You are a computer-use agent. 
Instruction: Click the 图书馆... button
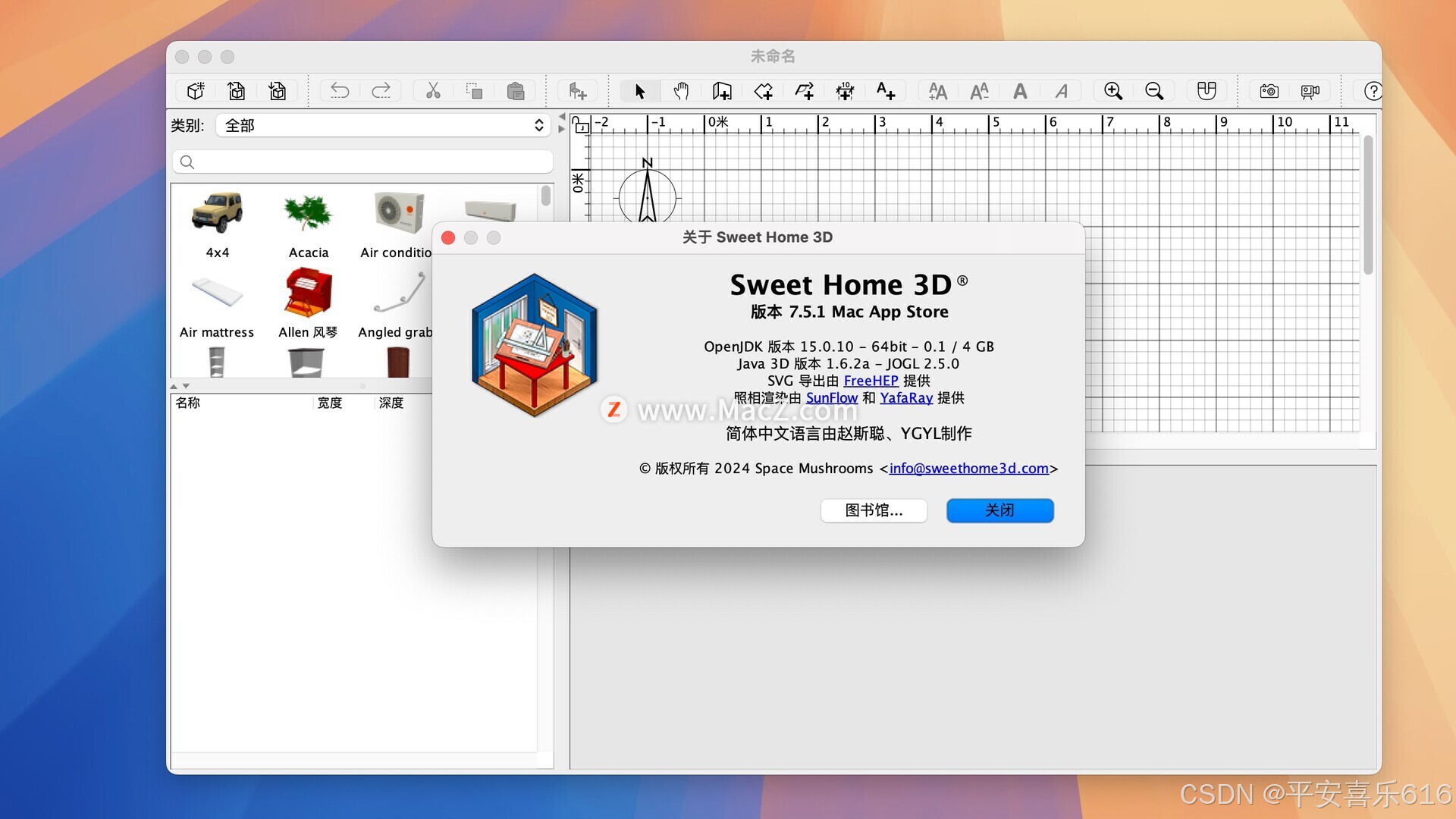(x=874, y=510)
